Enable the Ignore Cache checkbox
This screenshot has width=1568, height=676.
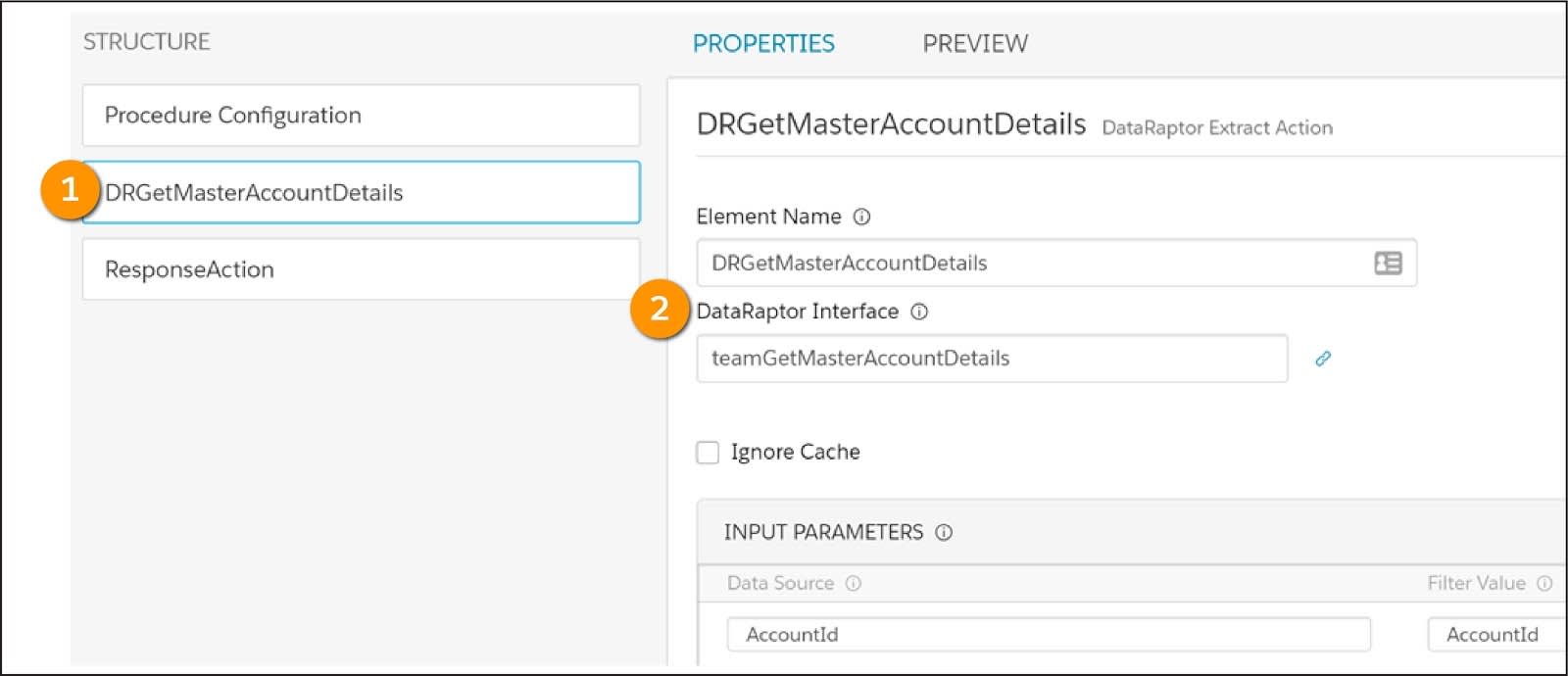click(708, 452)
